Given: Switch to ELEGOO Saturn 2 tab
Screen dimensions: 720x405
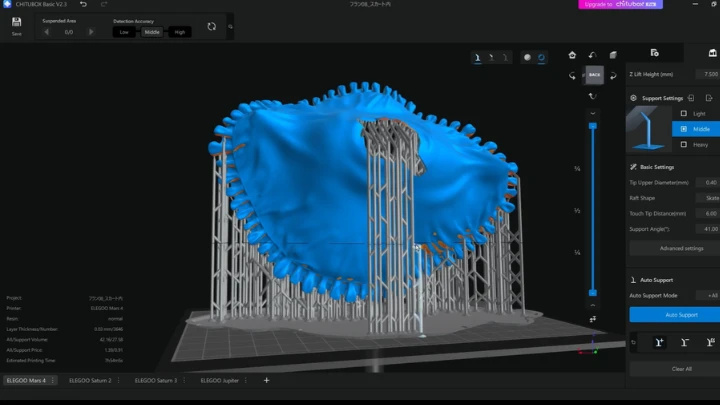Looking at the screenshot, I should coord(90,381).
